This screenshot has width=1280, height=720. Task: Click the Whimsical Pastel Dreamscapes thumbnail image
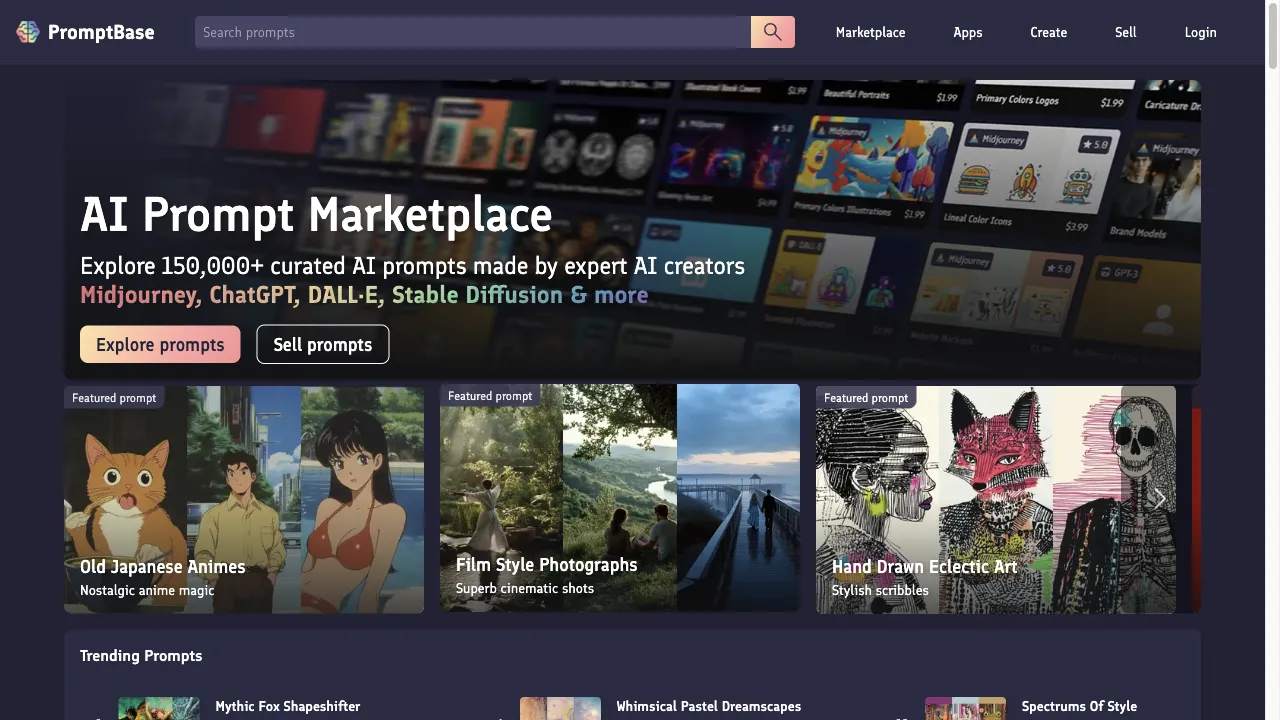coord(560,708)
